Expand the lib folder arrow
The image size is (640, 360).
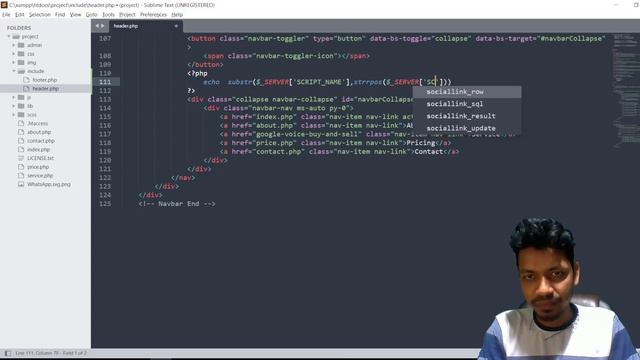(13, 106)
